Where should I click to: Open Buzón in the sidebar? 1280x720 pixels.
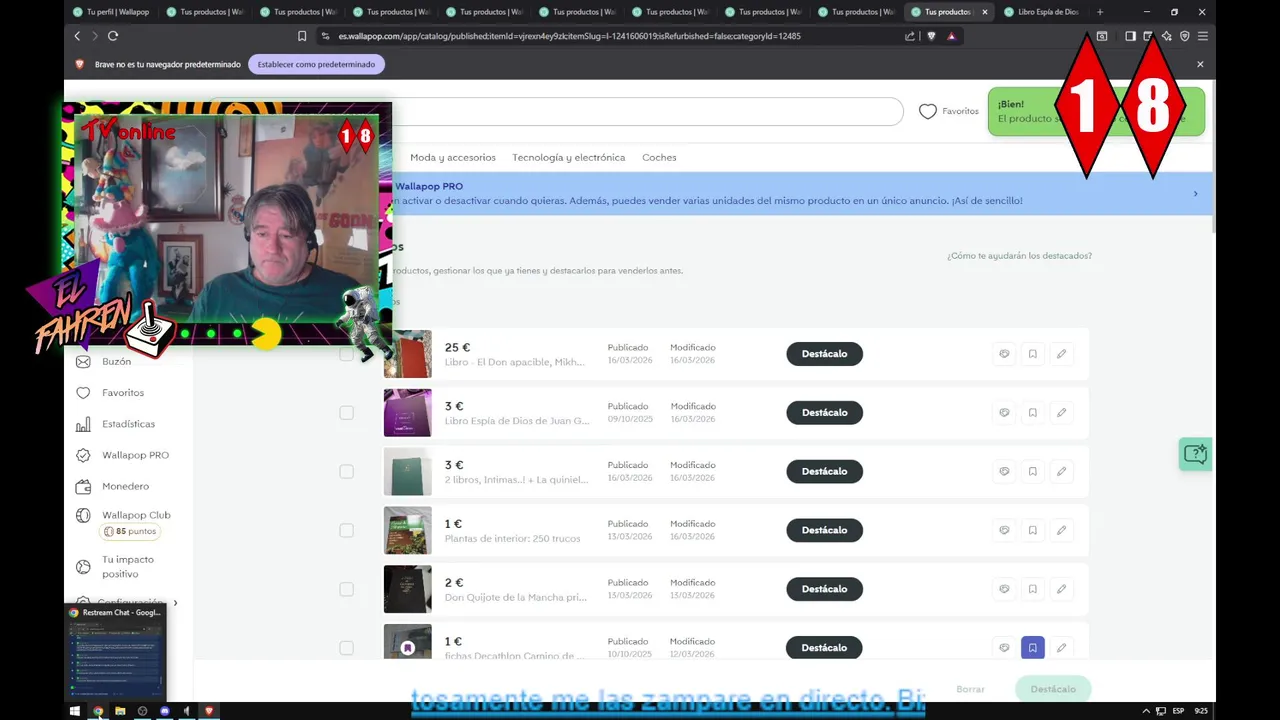point(104,362)
